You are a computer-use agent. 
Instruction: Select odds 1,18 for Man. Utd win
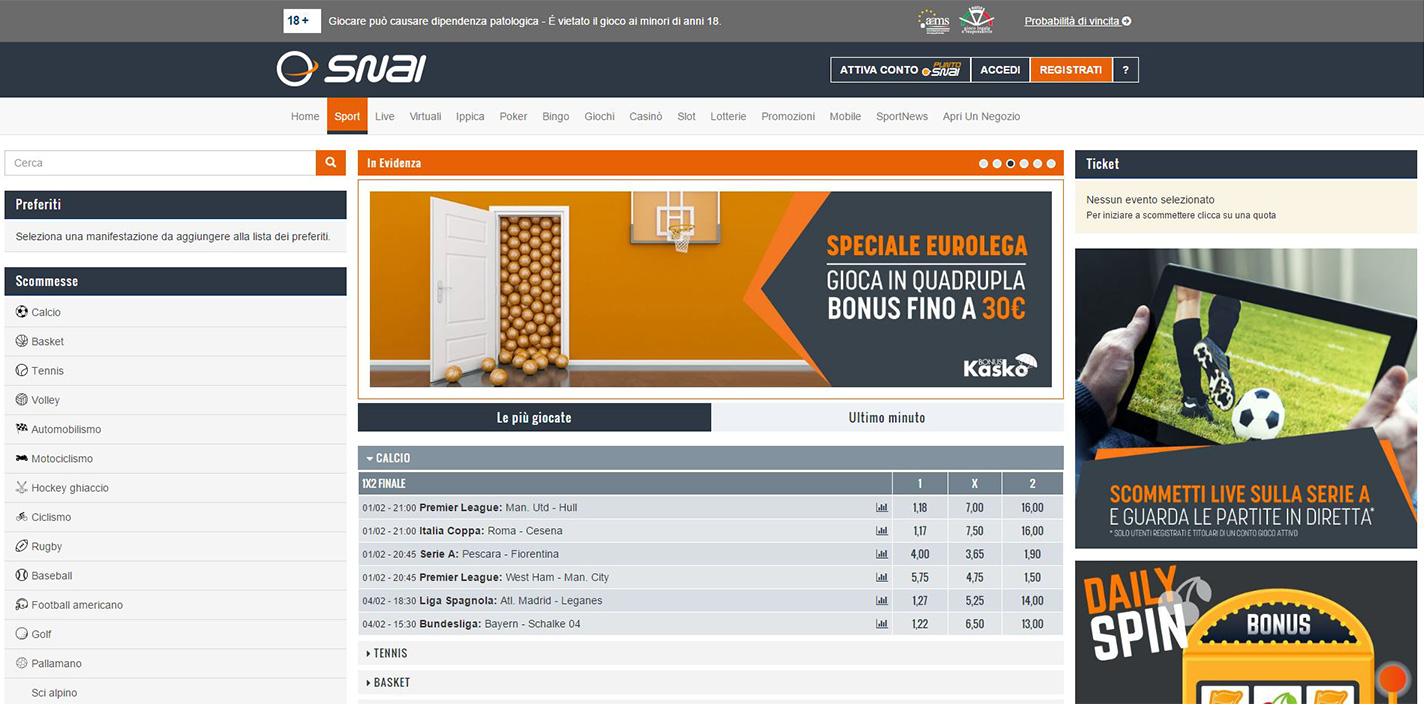coord(920,508)
